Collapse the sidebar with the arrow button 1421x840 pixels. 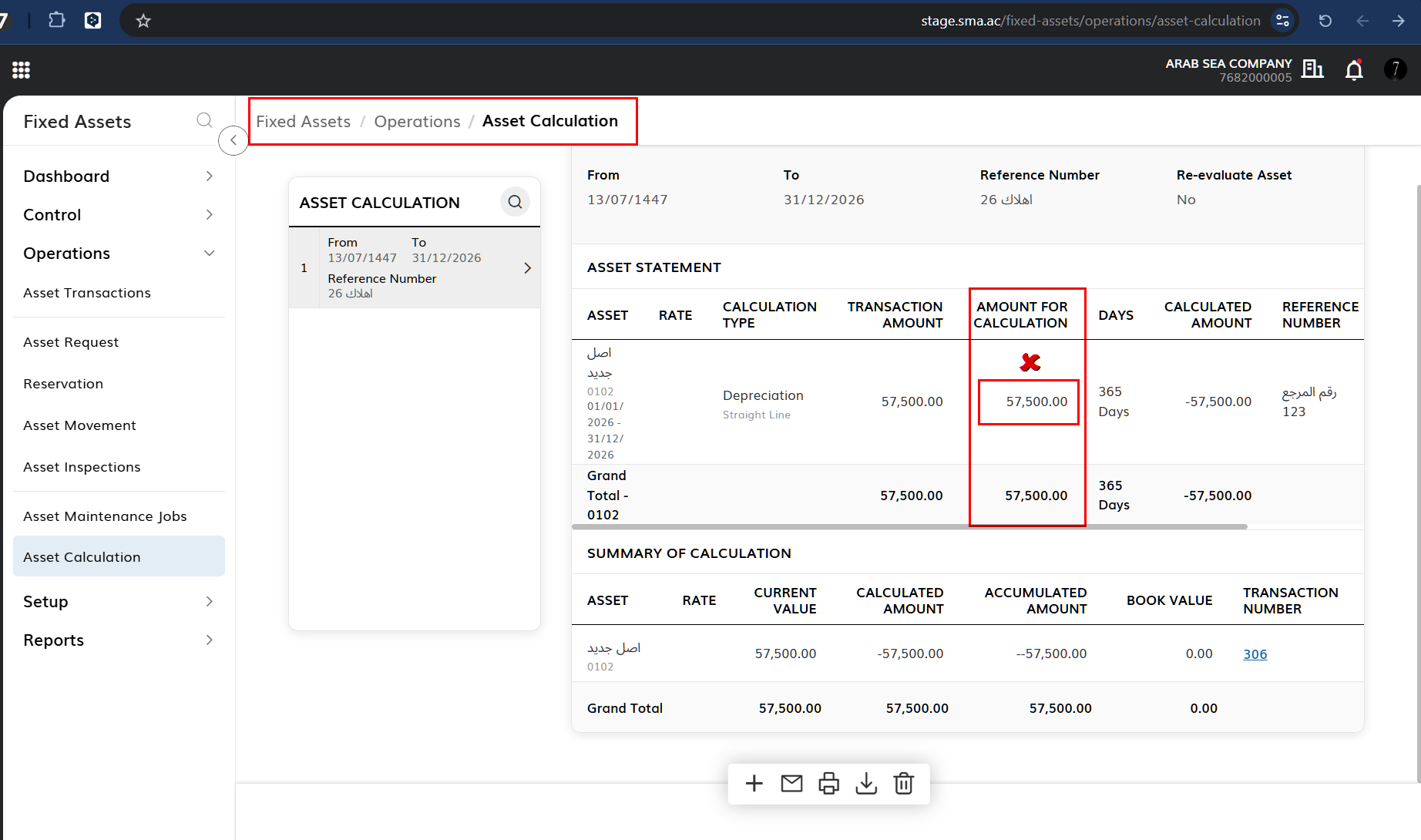[233, 140]
